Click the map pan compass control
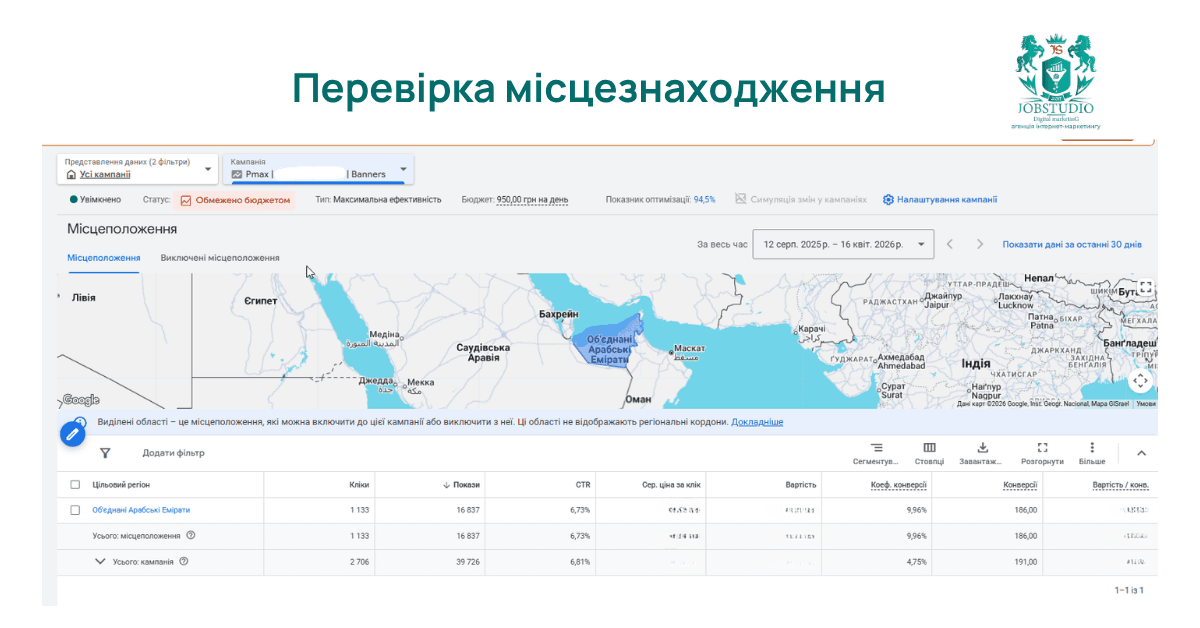 click(x=1141, y=381)
